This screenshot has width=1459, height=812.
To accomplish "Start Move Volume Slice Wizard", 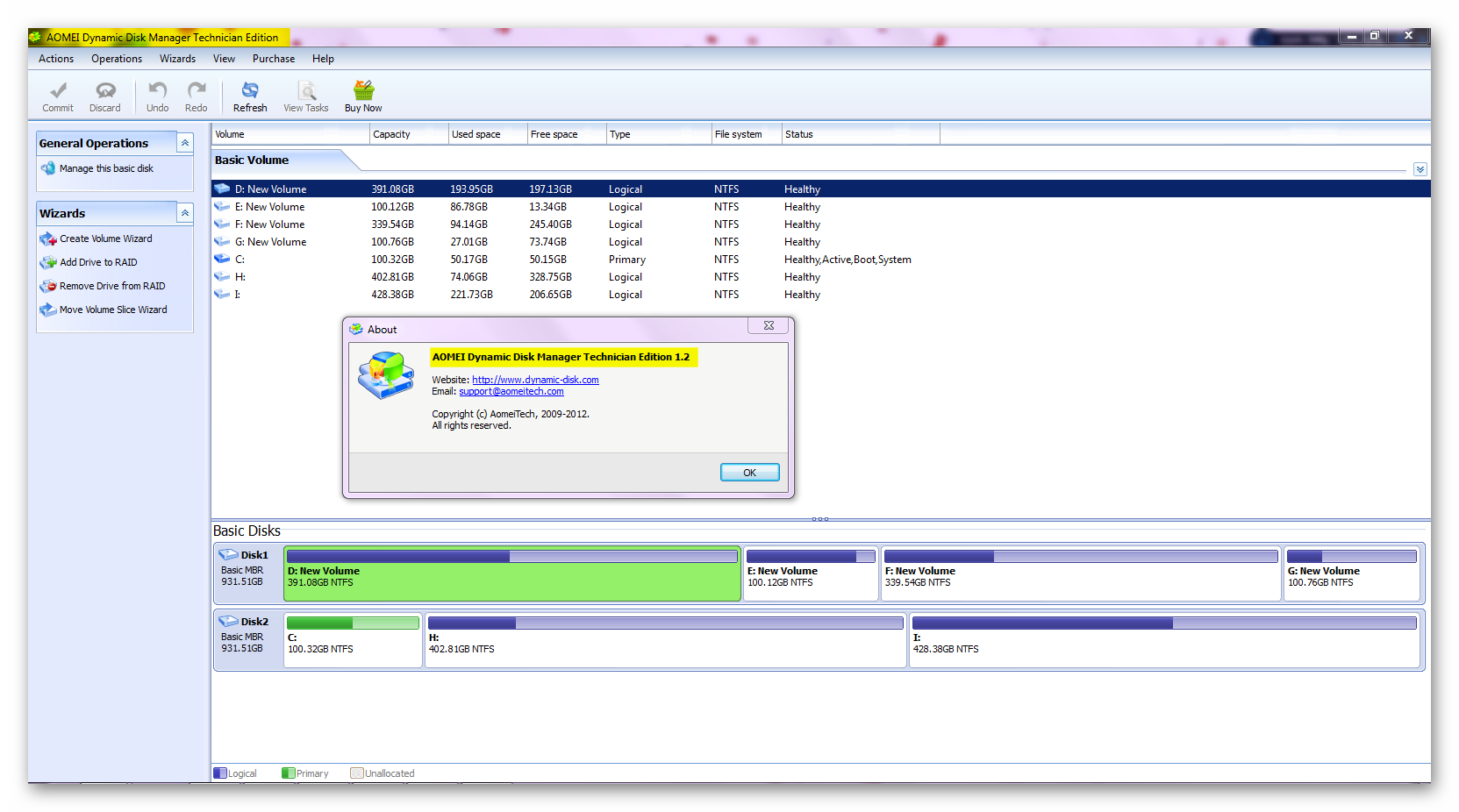I will pos(113,310).
